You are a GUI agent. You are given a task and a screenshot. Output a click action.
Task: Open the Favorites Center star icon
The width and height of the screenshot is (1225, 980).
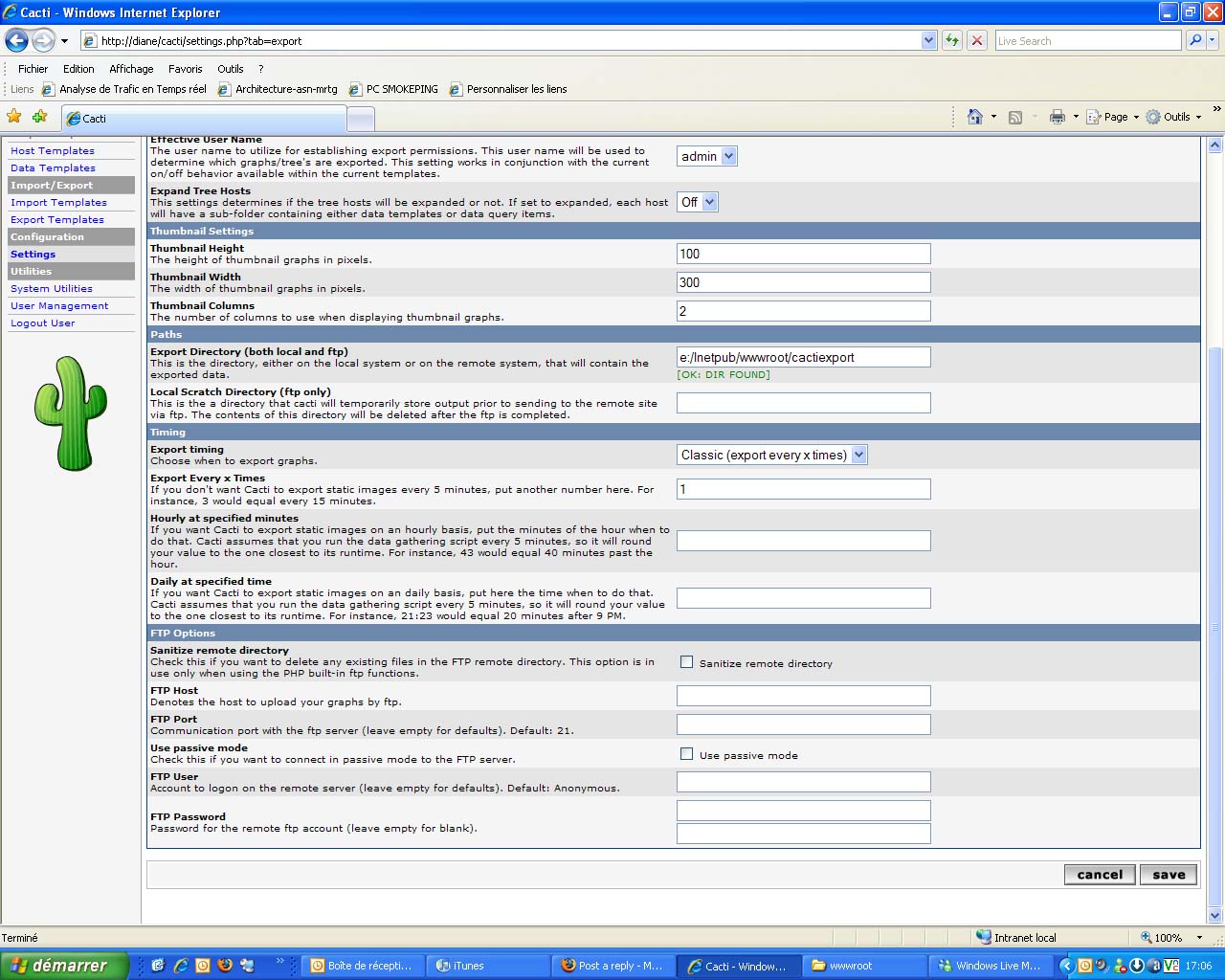coord(14,116)
